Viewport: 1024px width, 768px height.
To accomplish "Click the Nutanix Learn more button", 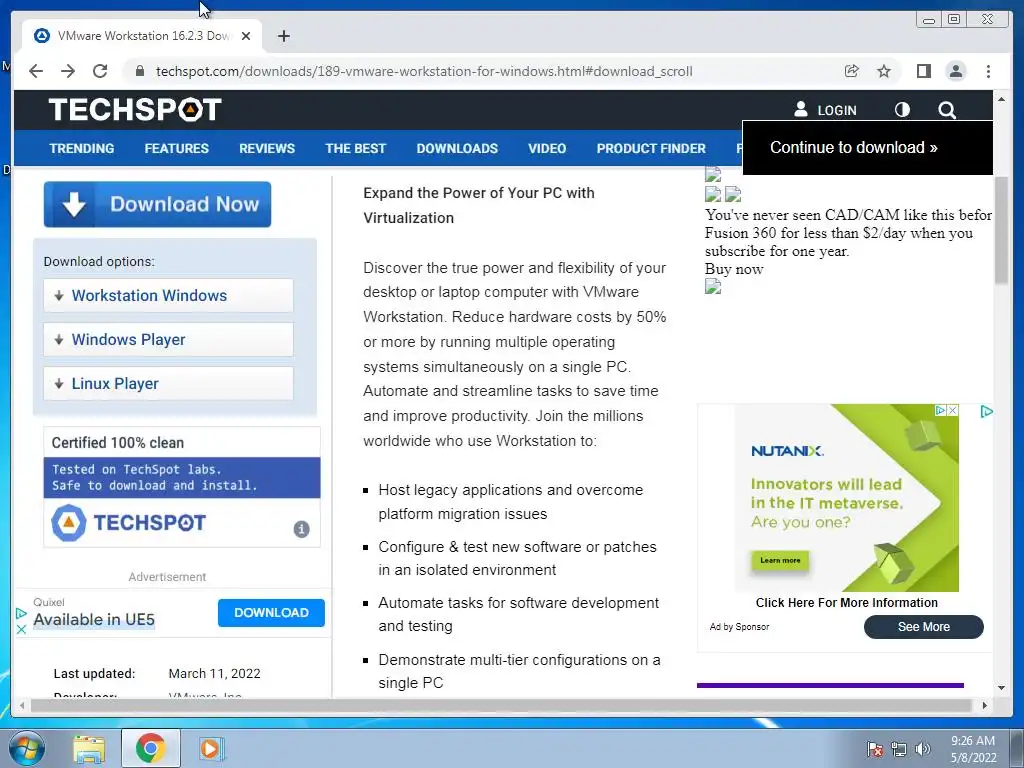I will click(x=780, y=560).
